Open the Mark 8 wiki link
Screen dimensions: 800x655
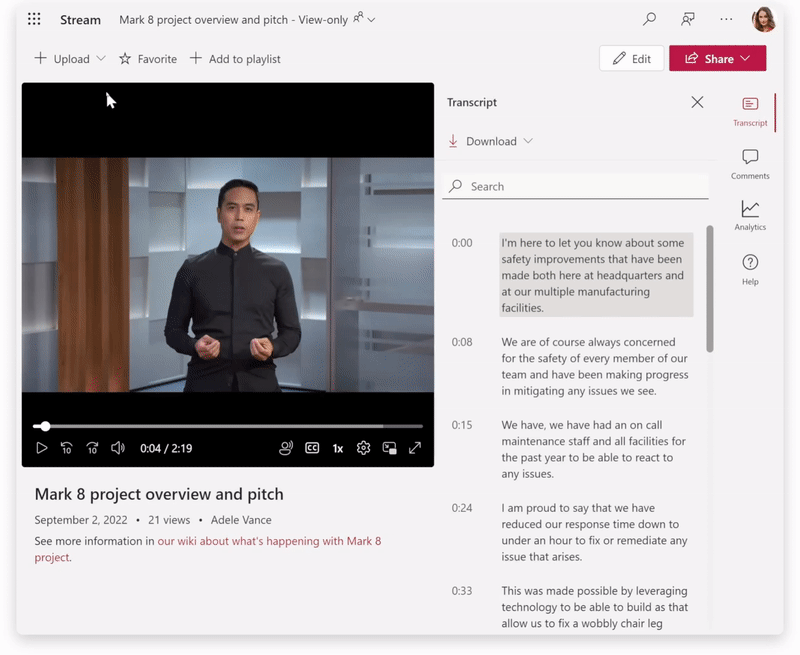(269, 541)
